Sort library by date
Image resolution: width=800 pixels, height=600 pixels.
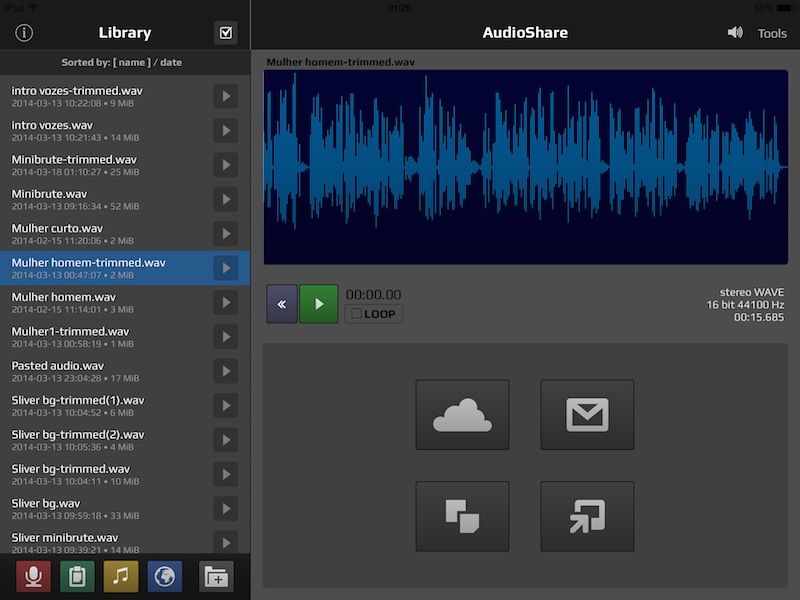point(171,62)
